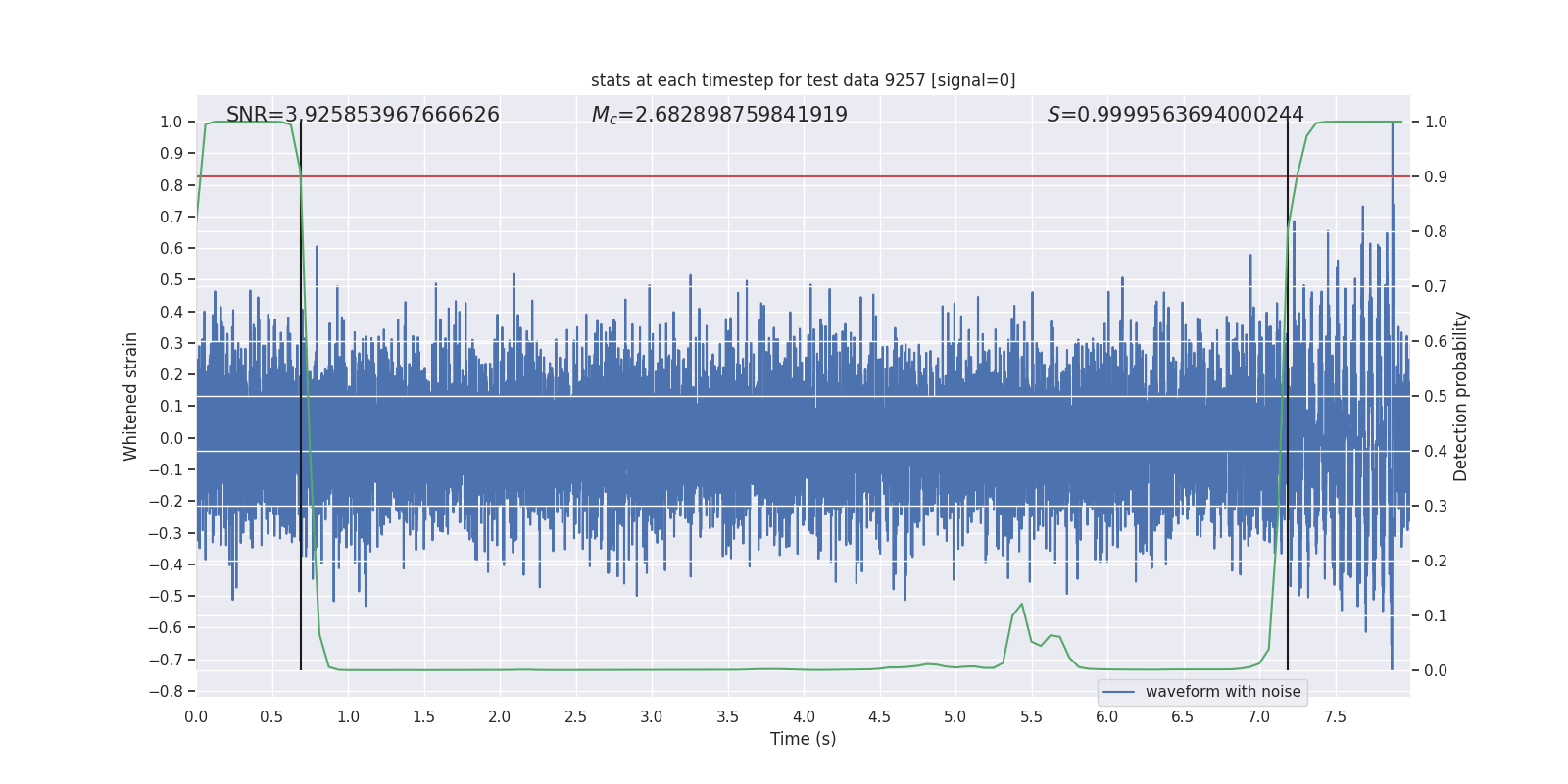Select the 7.0 tick on the Time axis
1568x784 pixels.
coord(1259,716)
